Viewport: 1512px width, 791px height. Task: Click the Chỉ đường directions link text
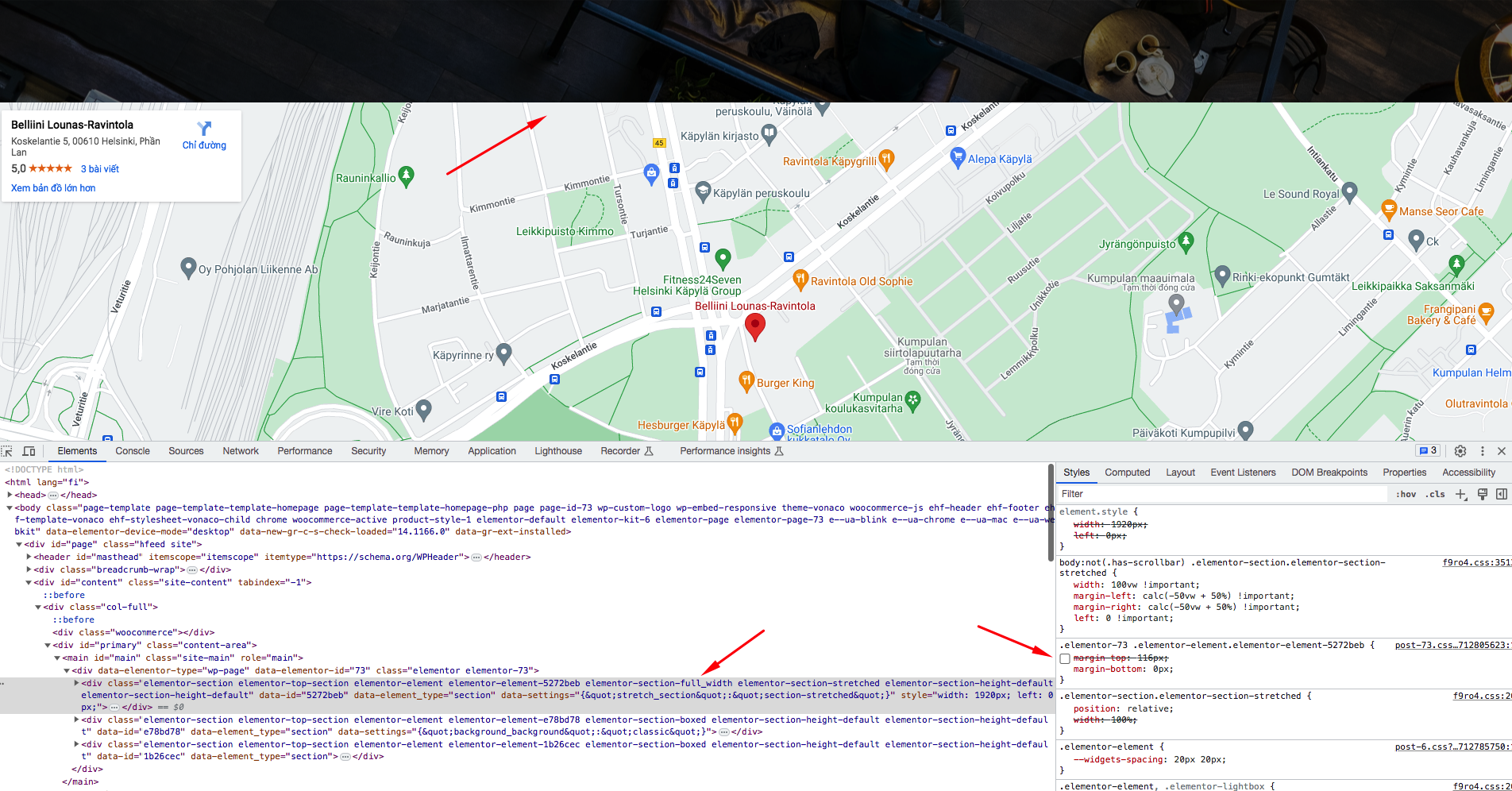click(204, 145)
